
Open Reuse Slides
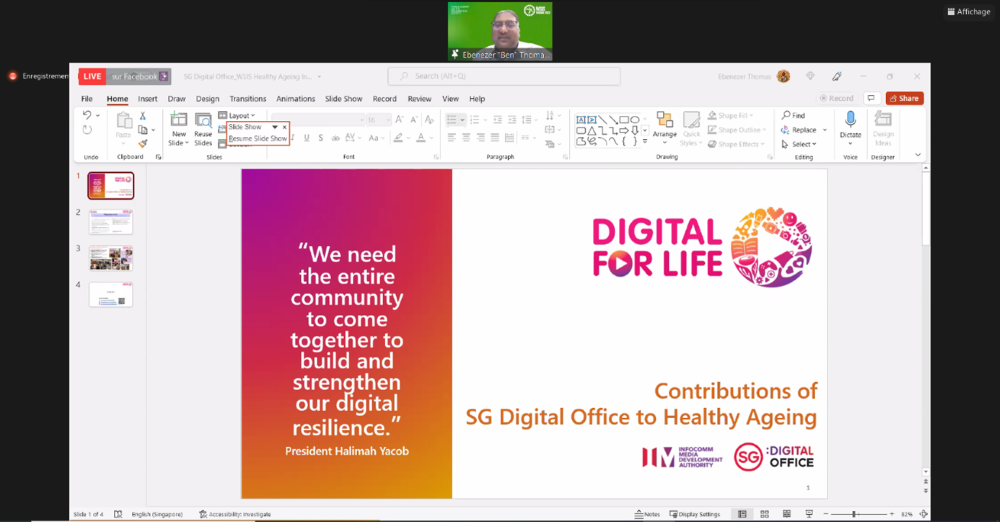point(203,130)
